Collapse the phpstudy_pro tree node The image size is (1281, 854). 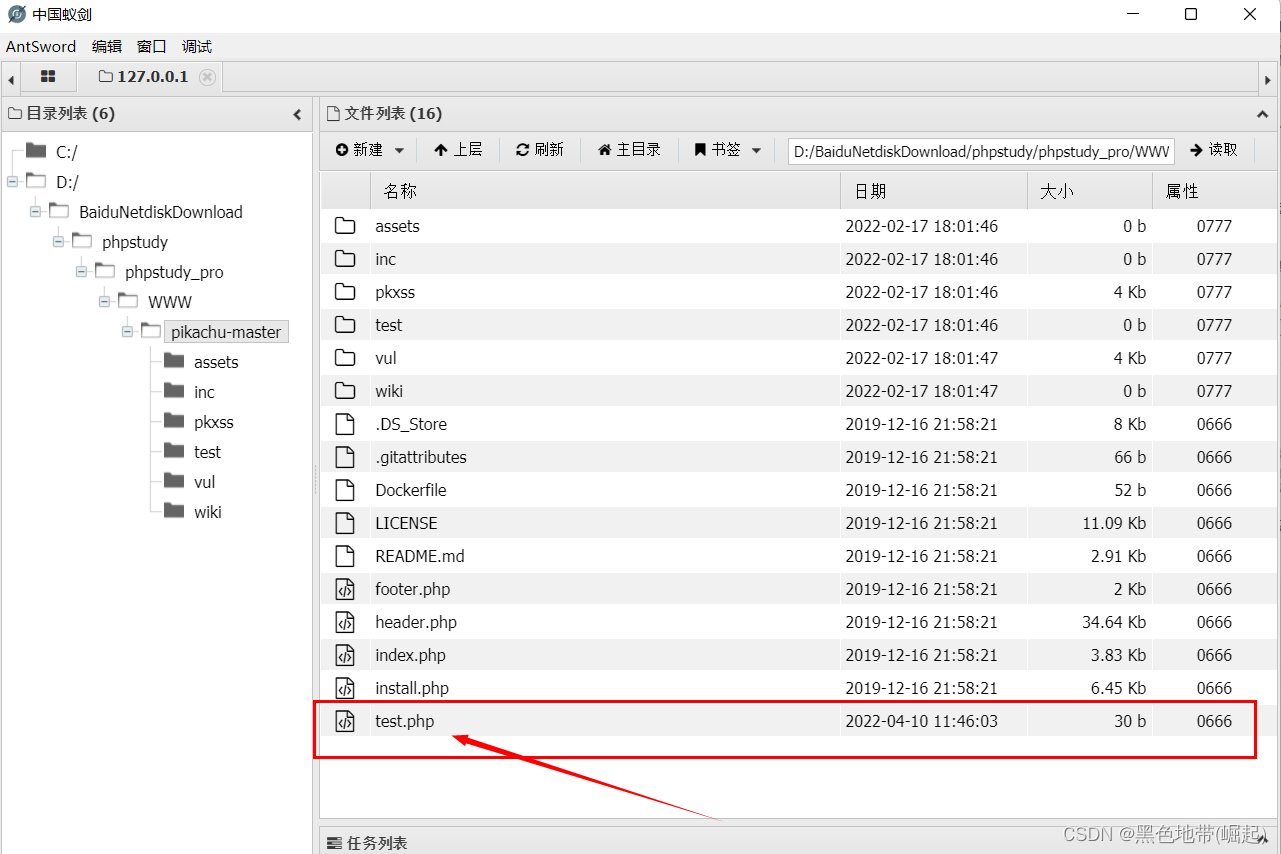(x=82, y=271)
